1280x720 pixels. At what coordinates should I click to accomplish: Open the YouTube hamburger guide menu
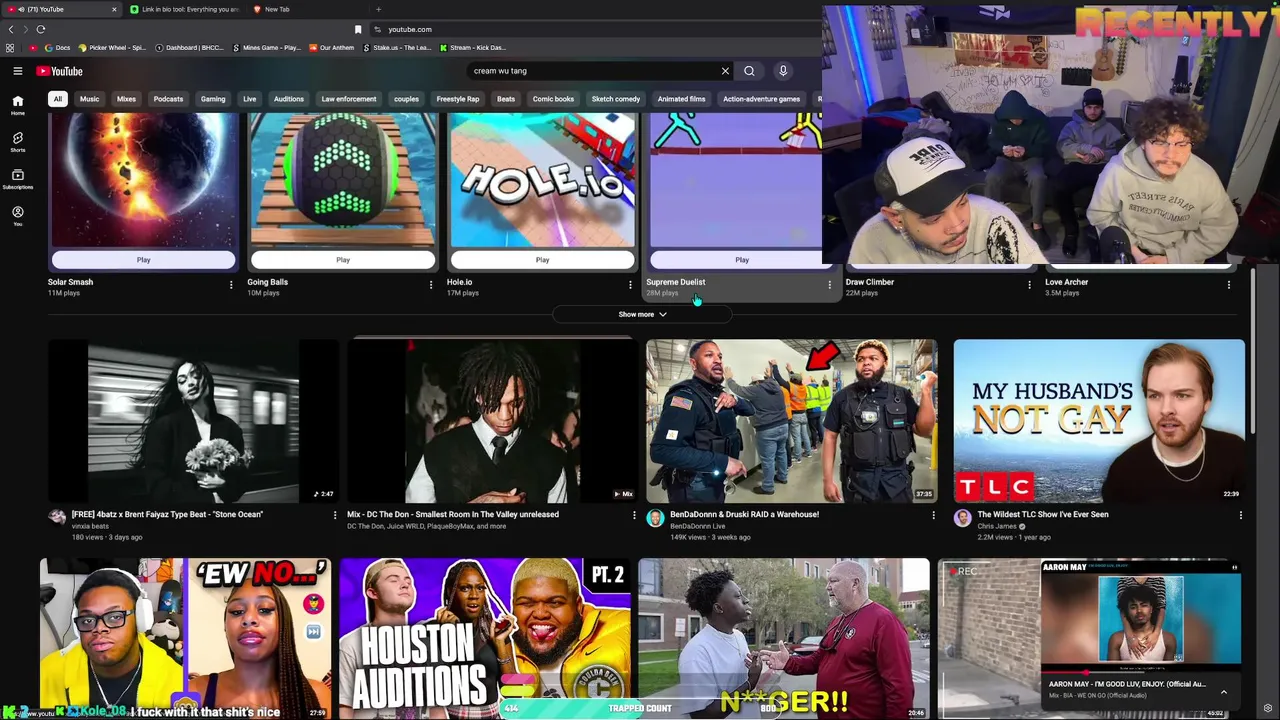click(17, 71)
